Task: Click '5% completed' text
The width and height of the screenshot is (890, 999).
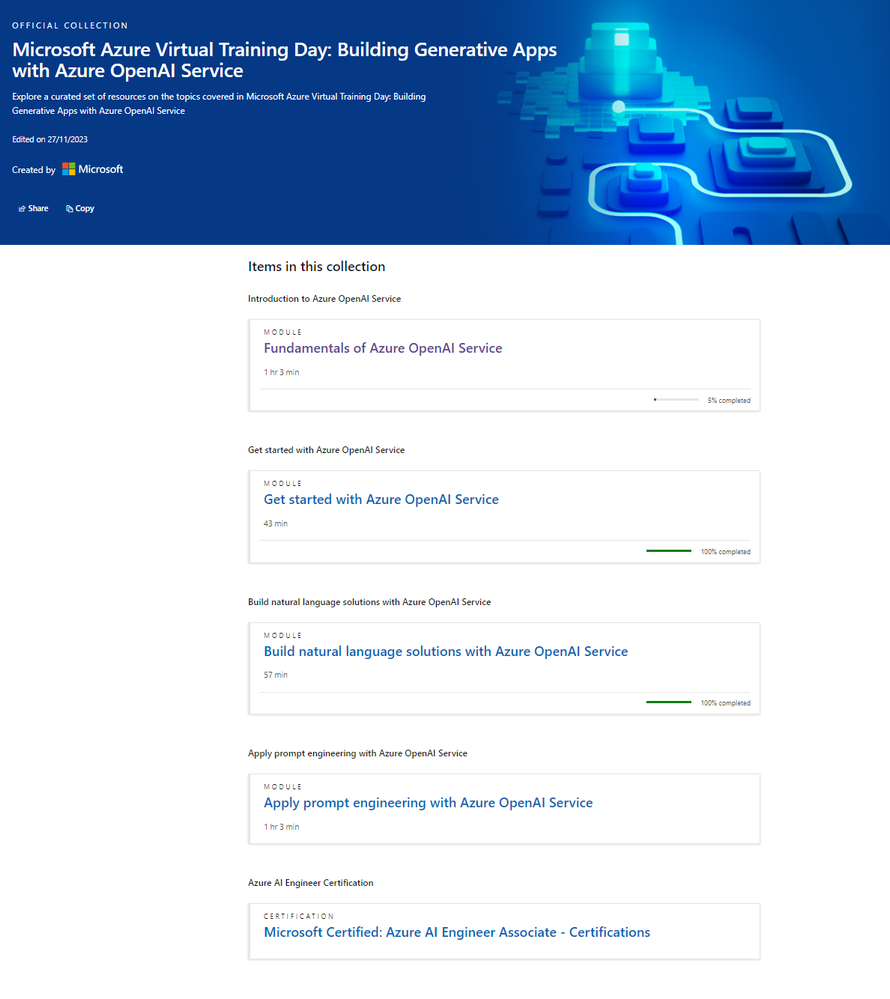Action: 729,401
